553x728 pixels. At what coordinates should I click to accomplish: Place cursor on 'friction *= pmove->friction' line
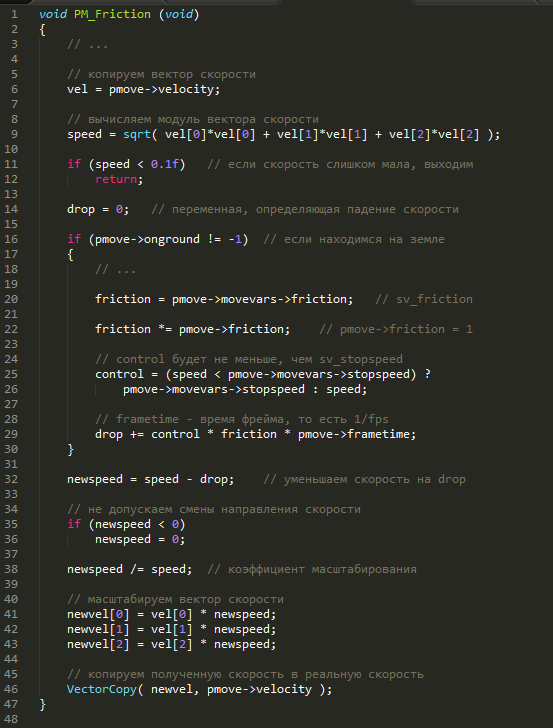[x=193, y=329]
